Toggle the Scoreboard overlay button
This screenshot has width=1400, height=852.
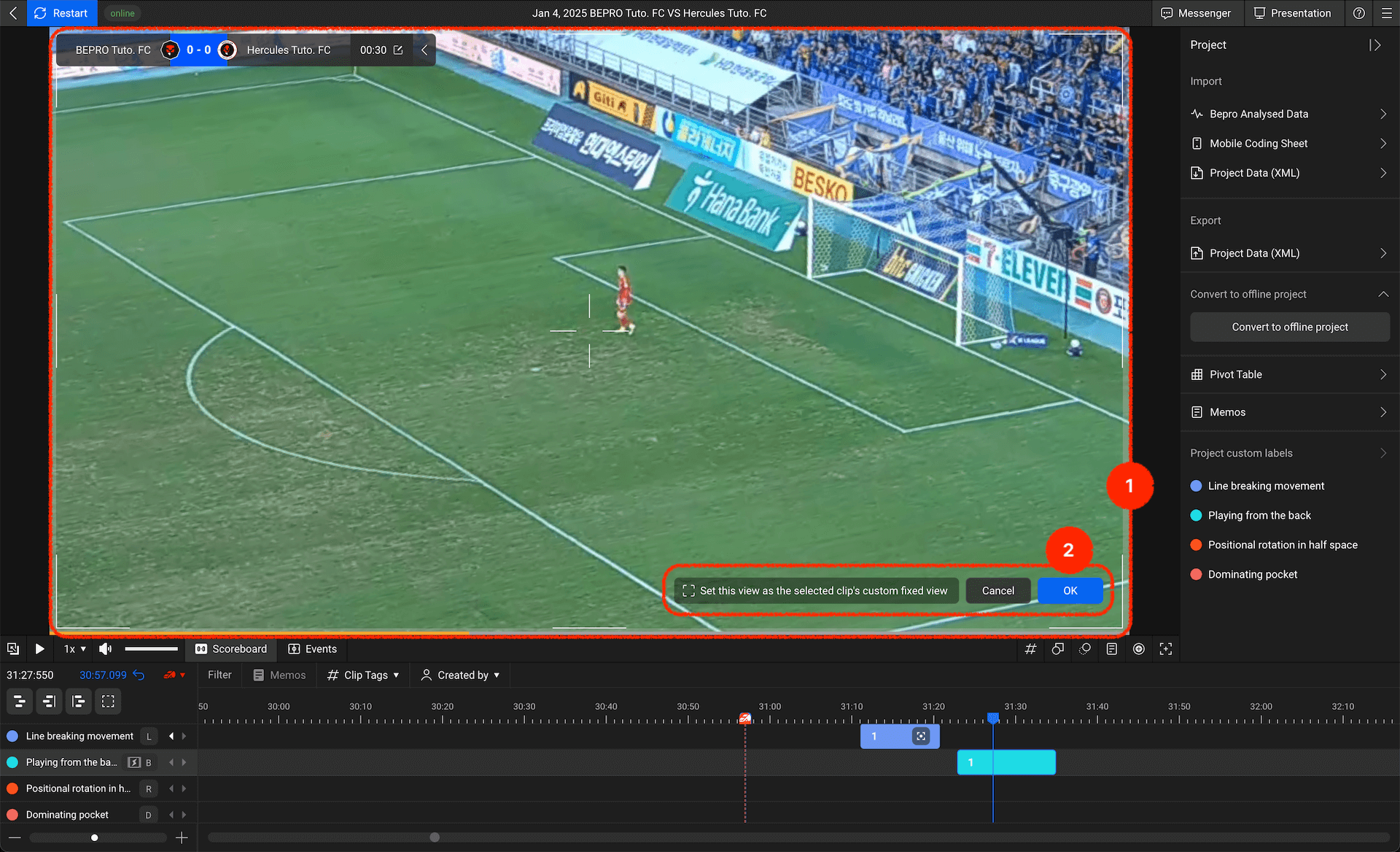[x=231, y=648]
